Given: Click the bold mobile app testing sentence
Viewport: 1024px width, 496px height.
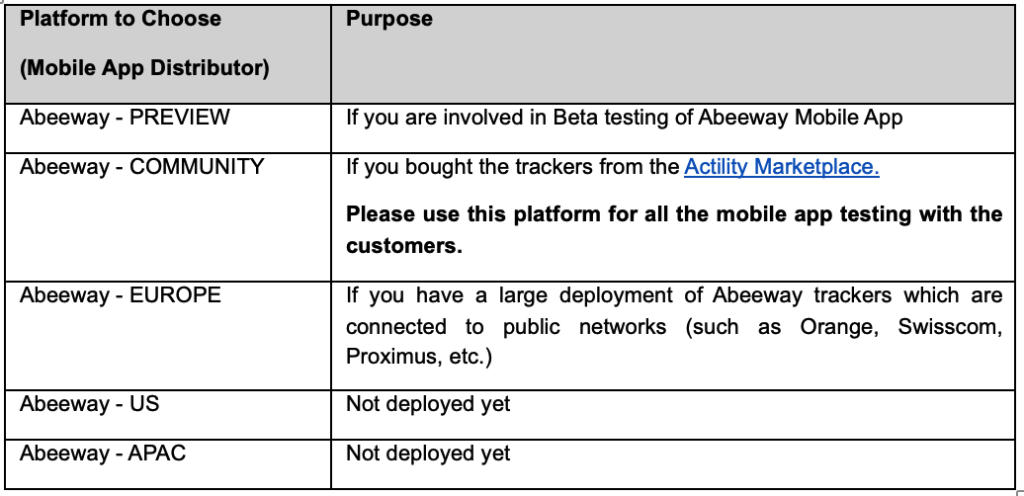Looking at the screenshot, I should (673, 230).
